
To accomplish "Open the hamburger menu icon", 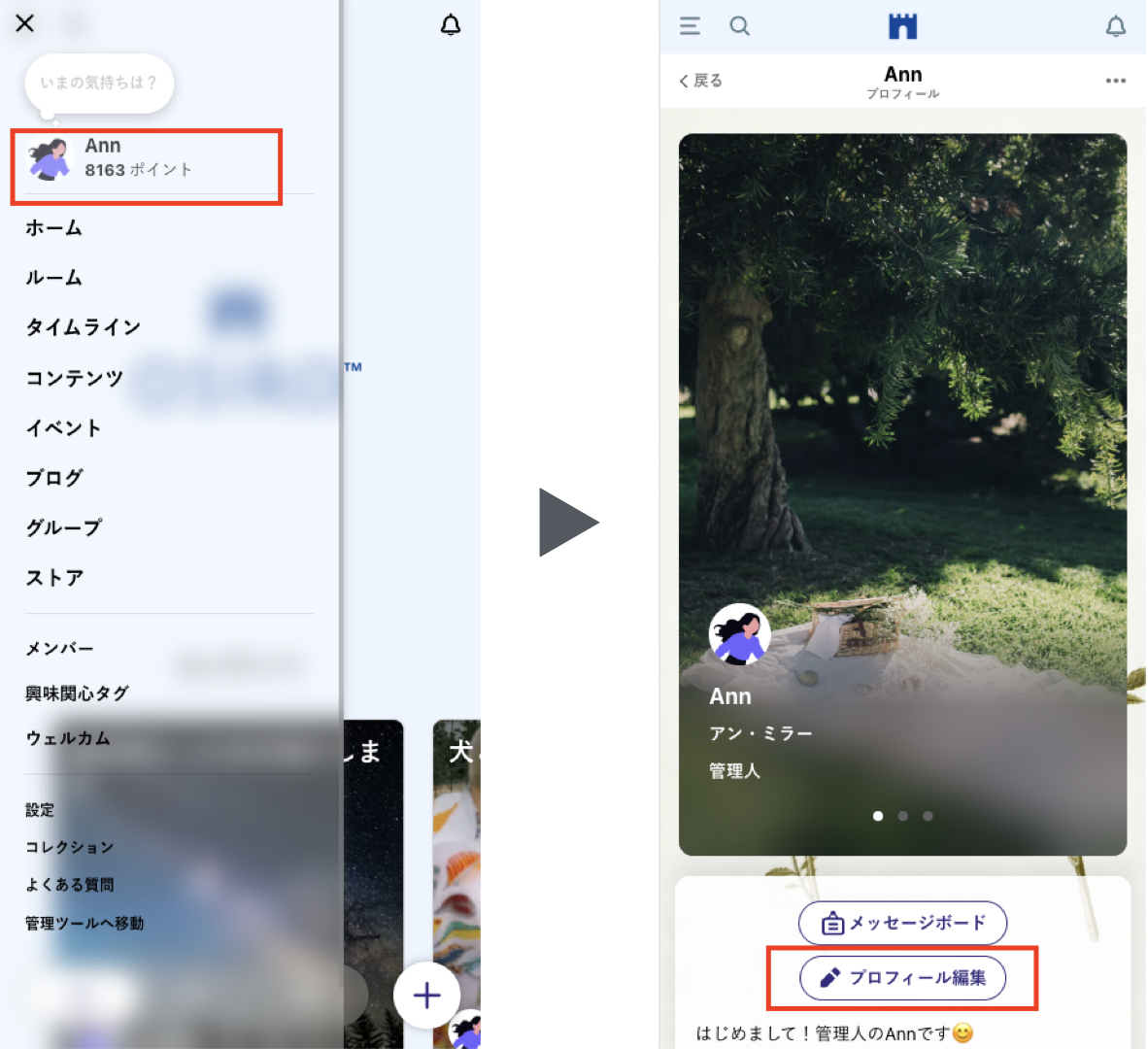I will coord(690,26).
